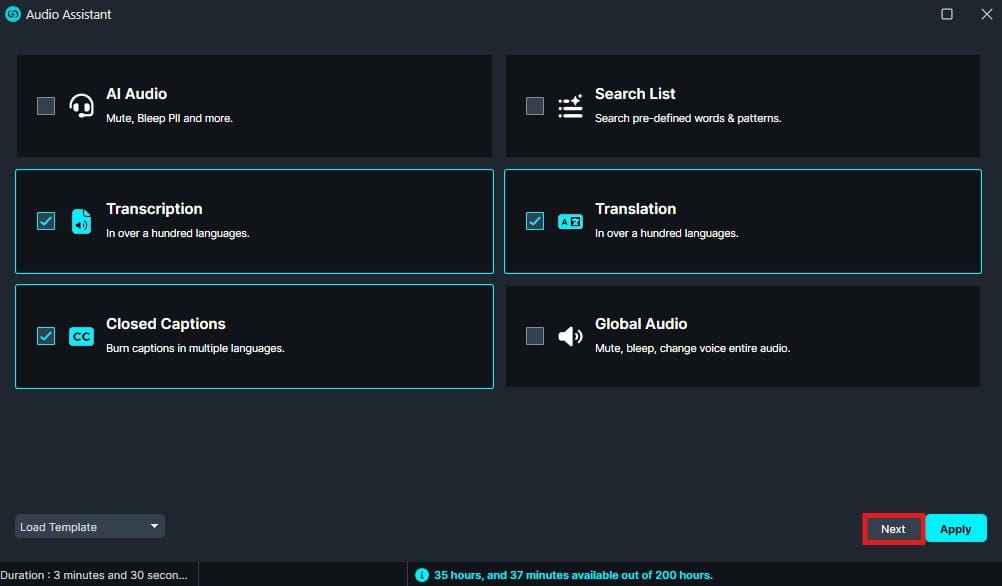Click the Apply button

click(955, 529)
